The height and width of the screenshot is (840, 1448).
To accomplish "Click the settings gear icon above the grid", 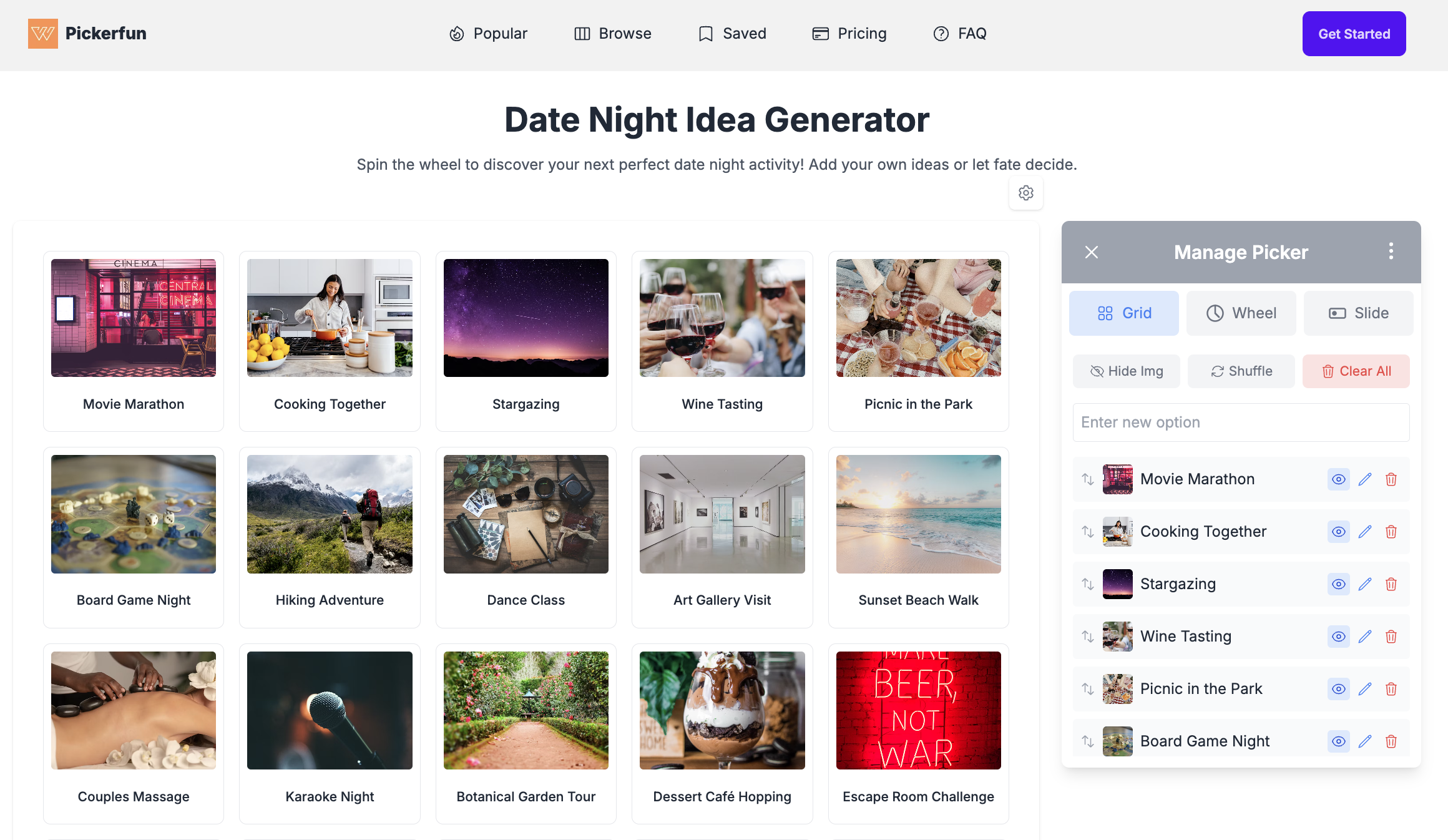I will pyautogui.click(x=1025, y=193).
